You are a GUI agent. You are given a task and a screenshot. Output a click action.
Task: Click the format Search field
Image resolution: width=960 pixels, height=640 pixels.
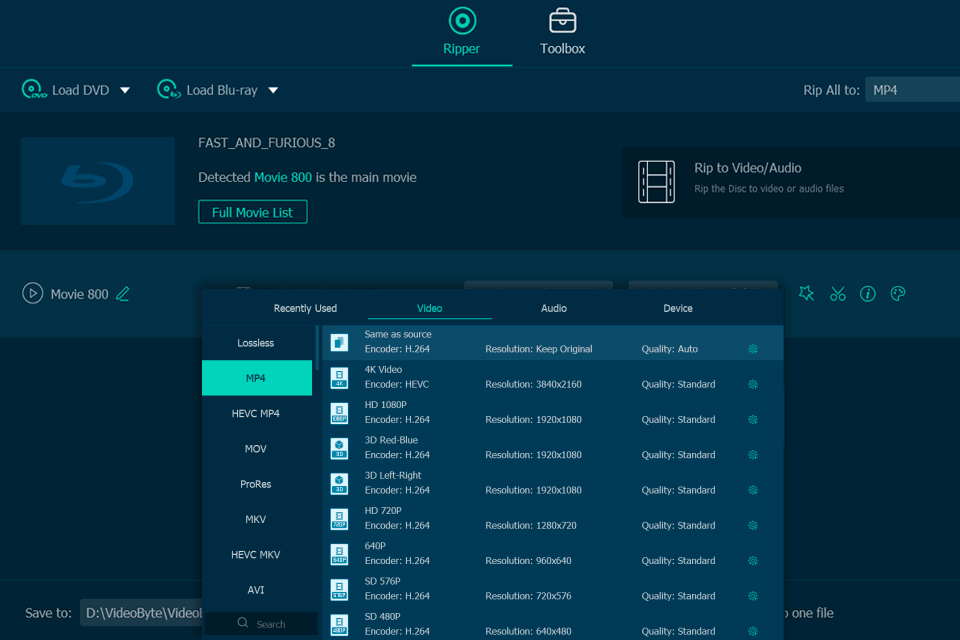[261, 623]
